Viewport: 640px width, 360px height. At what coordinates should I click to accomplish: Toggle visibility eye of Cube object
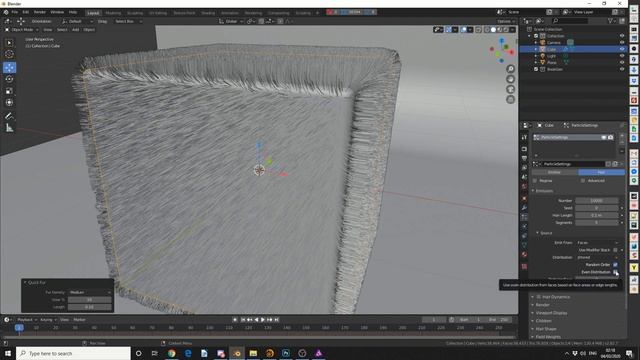point(622,49)
